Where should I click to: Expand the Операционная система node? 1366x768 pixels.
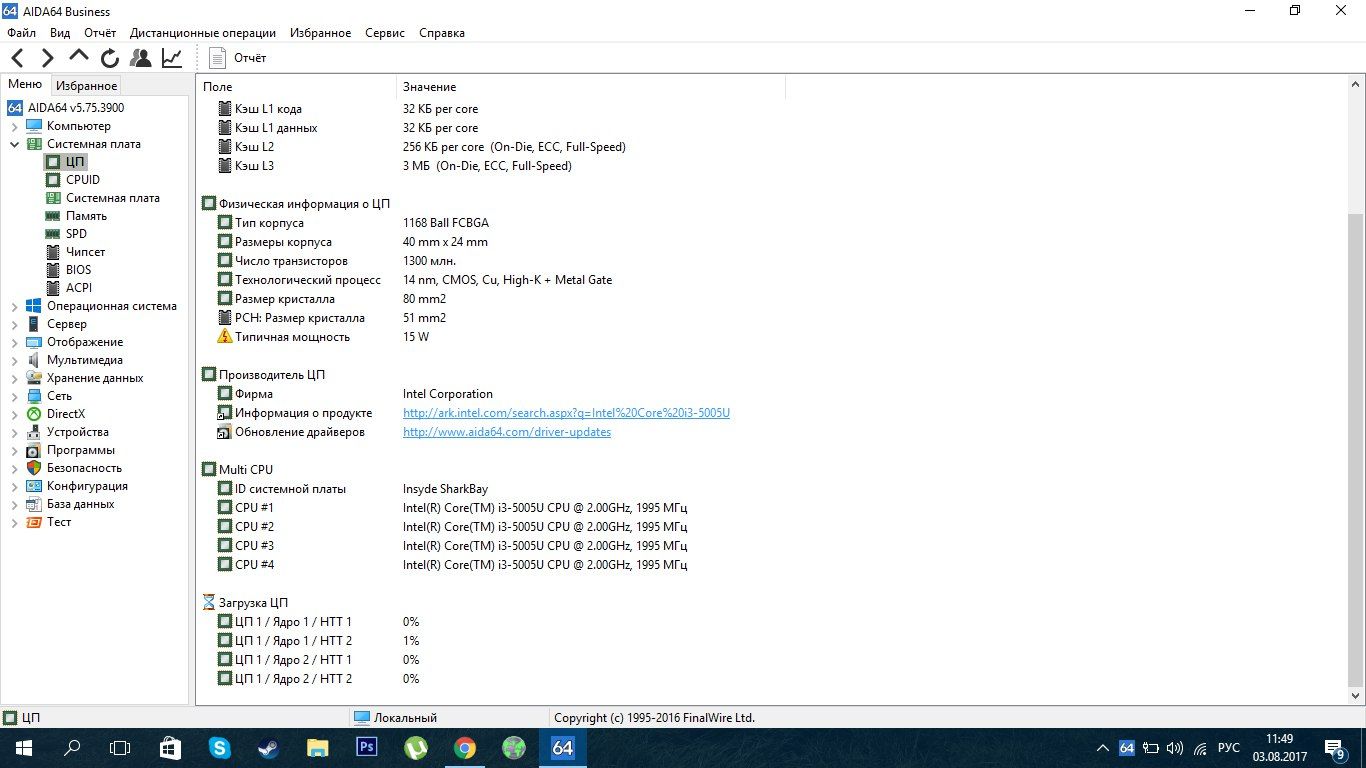tap(14, 306)
